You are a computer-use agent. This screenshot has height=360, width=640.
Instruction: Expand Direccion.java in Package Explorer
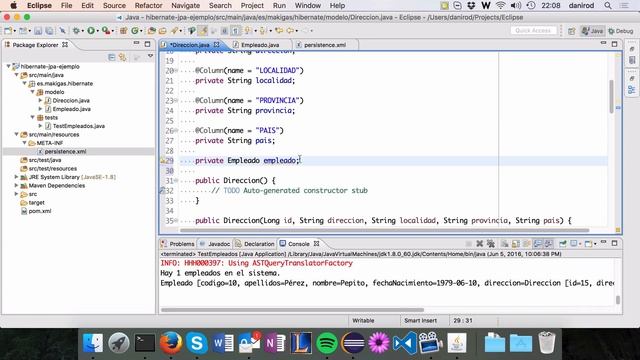tap(40, 100)
